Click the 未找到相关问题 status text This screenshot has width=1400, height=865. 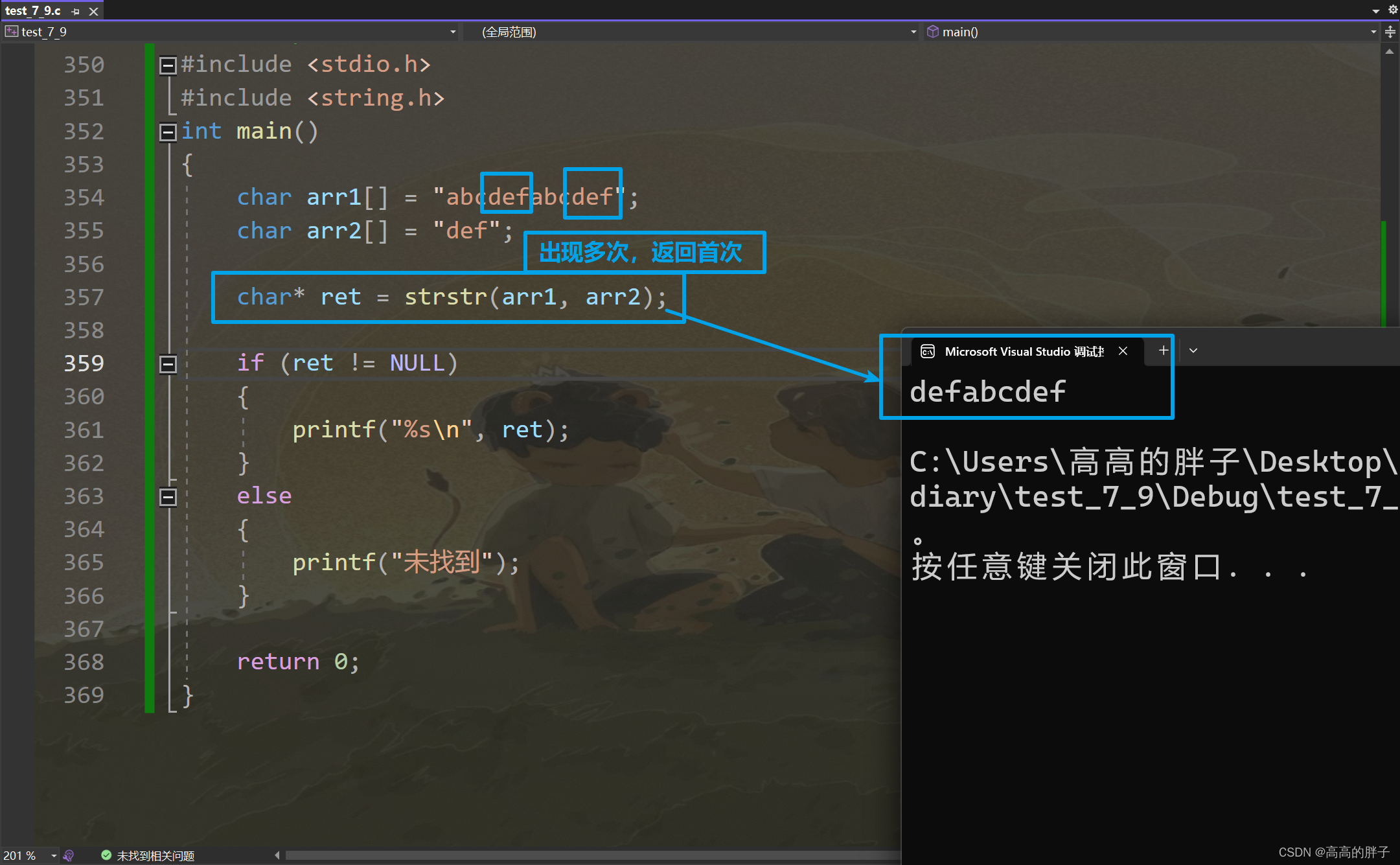pyautogui.click(x=155, y=855)
